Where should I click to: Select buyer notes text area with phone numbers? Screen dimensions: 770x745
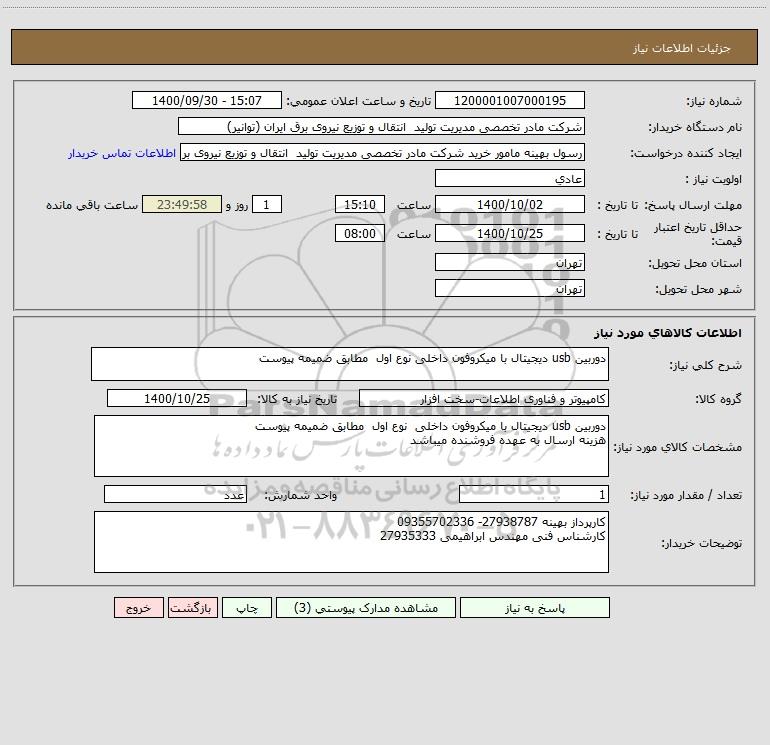351,542
